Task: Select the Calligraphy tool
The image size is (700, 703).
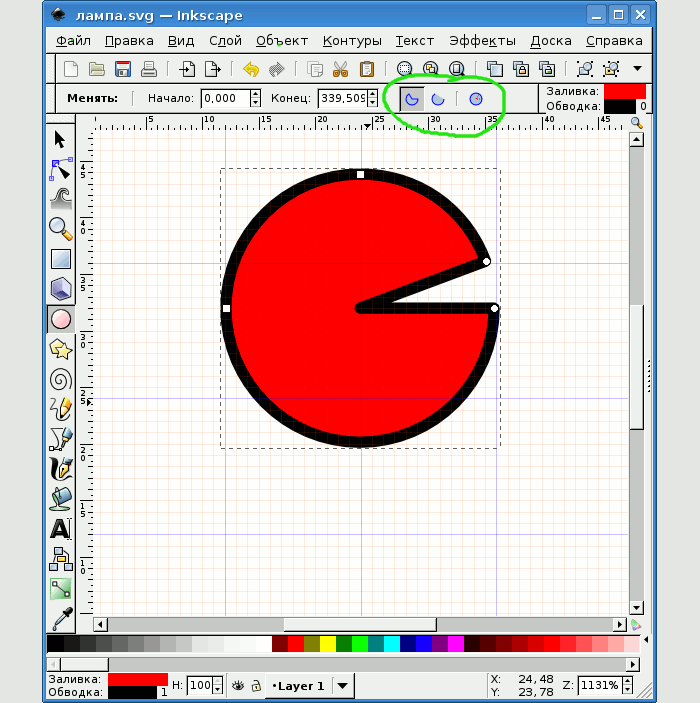Action: 61,469
